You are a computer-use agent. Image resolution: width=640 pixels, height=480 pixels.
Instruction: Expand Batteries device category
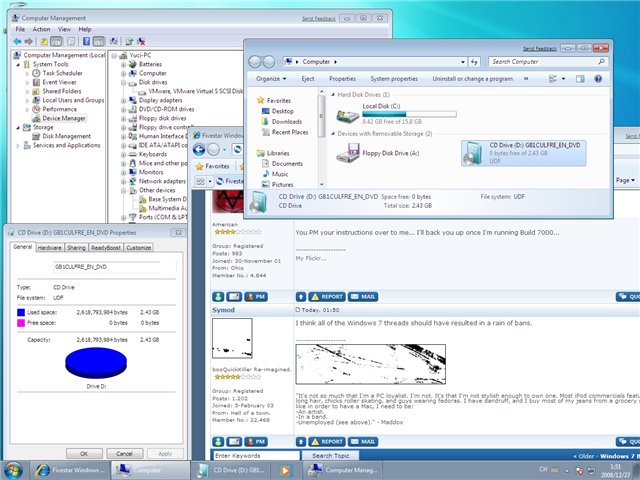tap(123, 64)
